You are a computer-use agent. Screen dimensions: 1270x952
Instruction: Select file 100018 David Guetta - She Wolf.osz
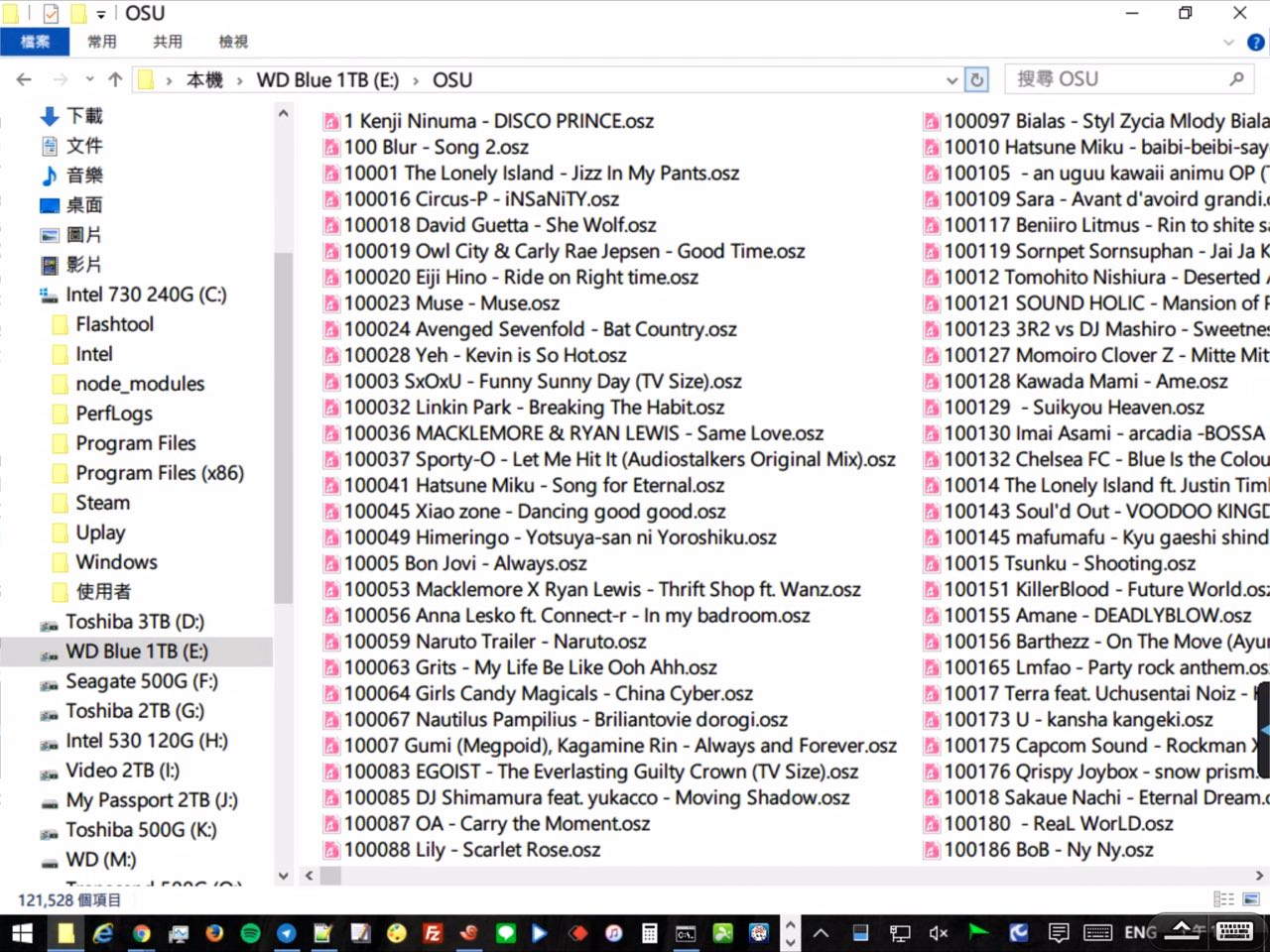point(500,225)
